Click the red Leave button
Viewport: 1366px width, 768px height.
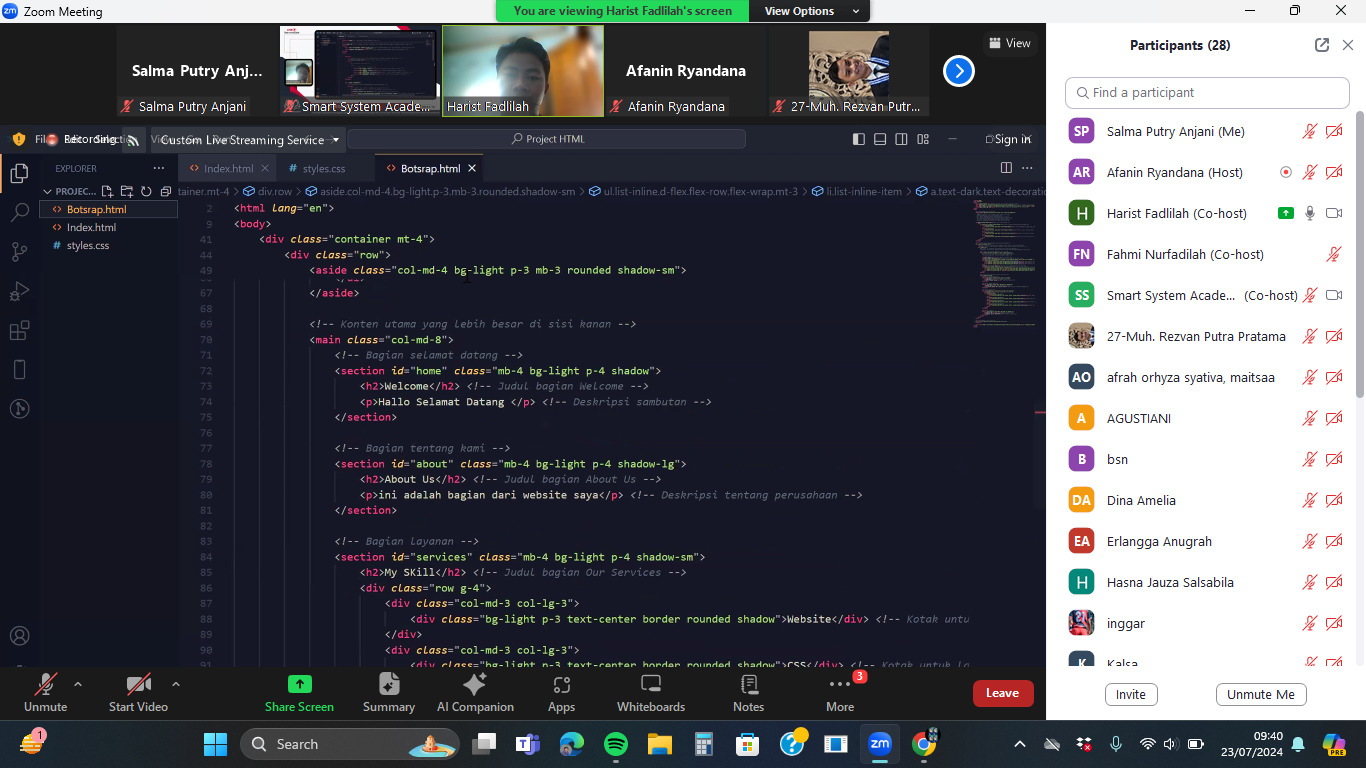(x=1002, y=693)
